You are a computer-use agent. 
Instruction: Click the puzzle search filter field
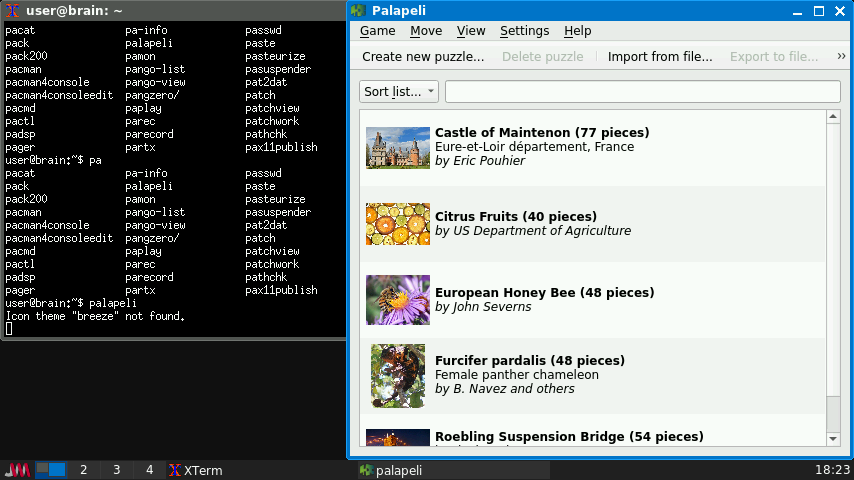point(642,92)
